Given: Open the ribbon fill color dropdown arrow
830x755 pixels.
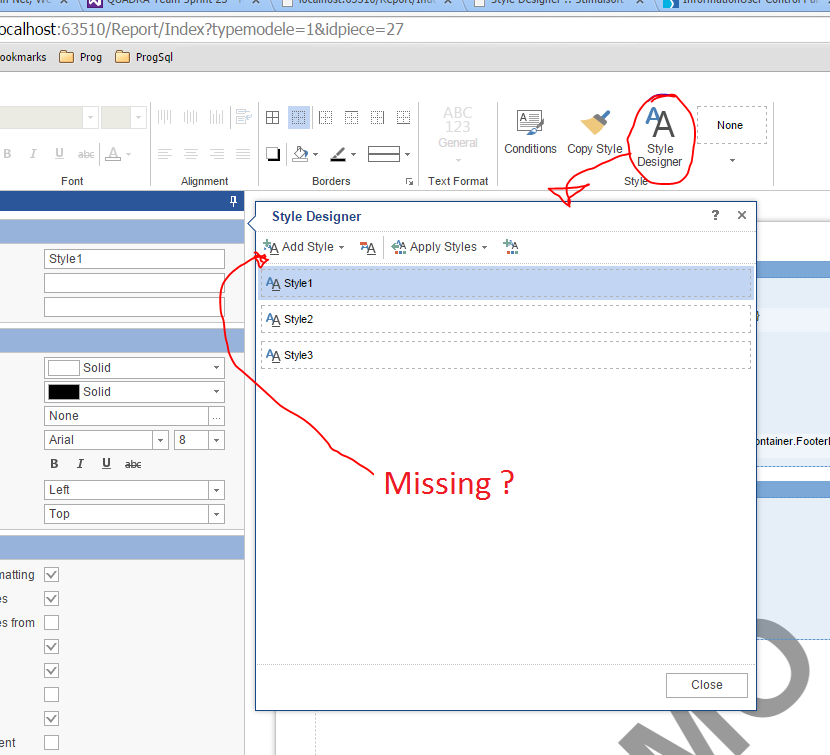Looking at the screenshot, I should click(315, 155).
